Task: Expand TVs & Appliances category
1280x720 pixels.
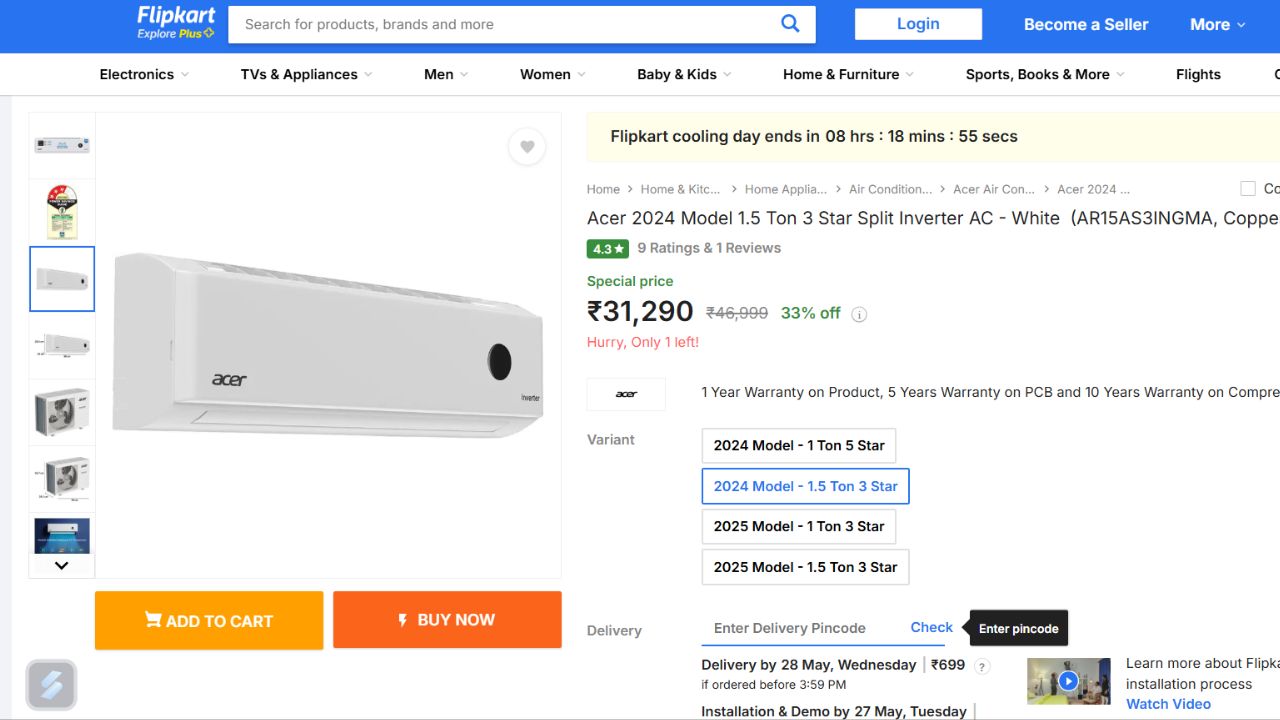Action: [306, 74]
